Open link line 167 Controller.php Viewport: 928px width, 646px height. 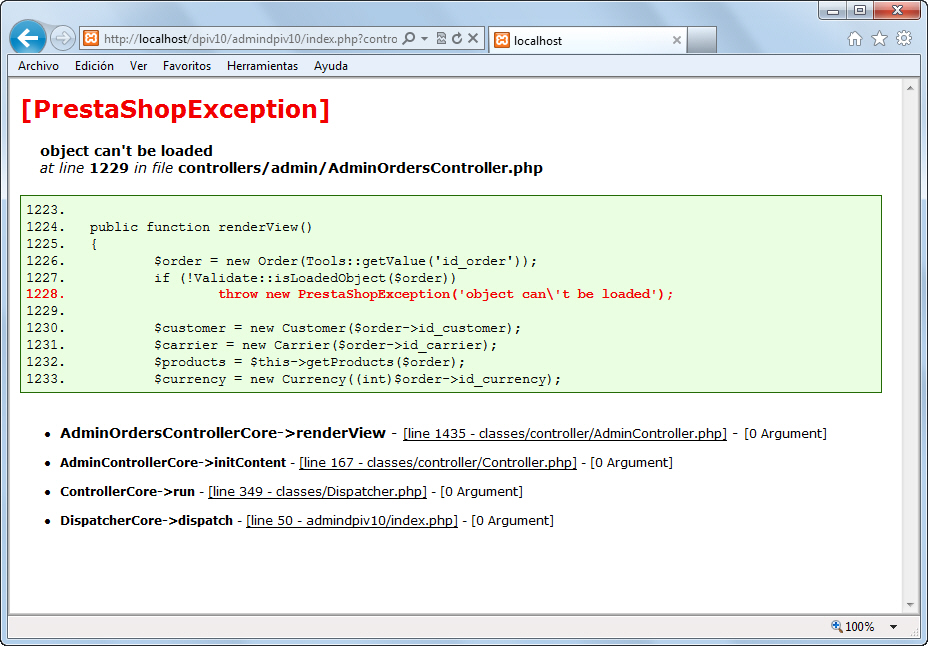438,463
